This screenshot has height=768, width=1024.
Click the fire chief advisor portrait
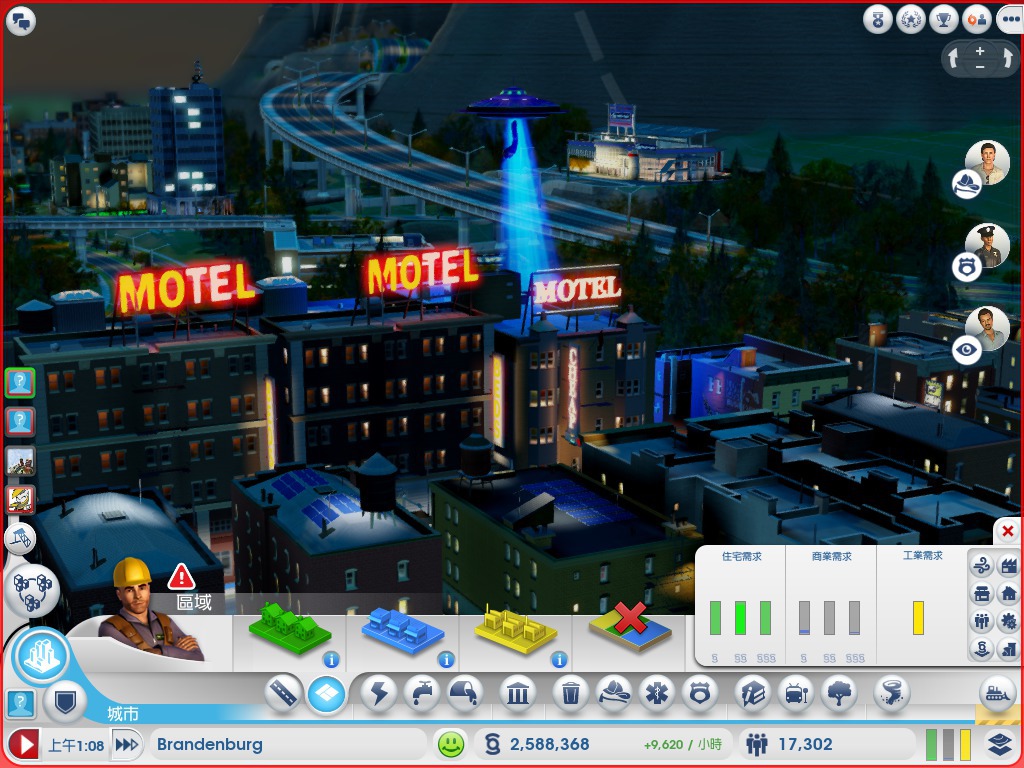(987, 163)
